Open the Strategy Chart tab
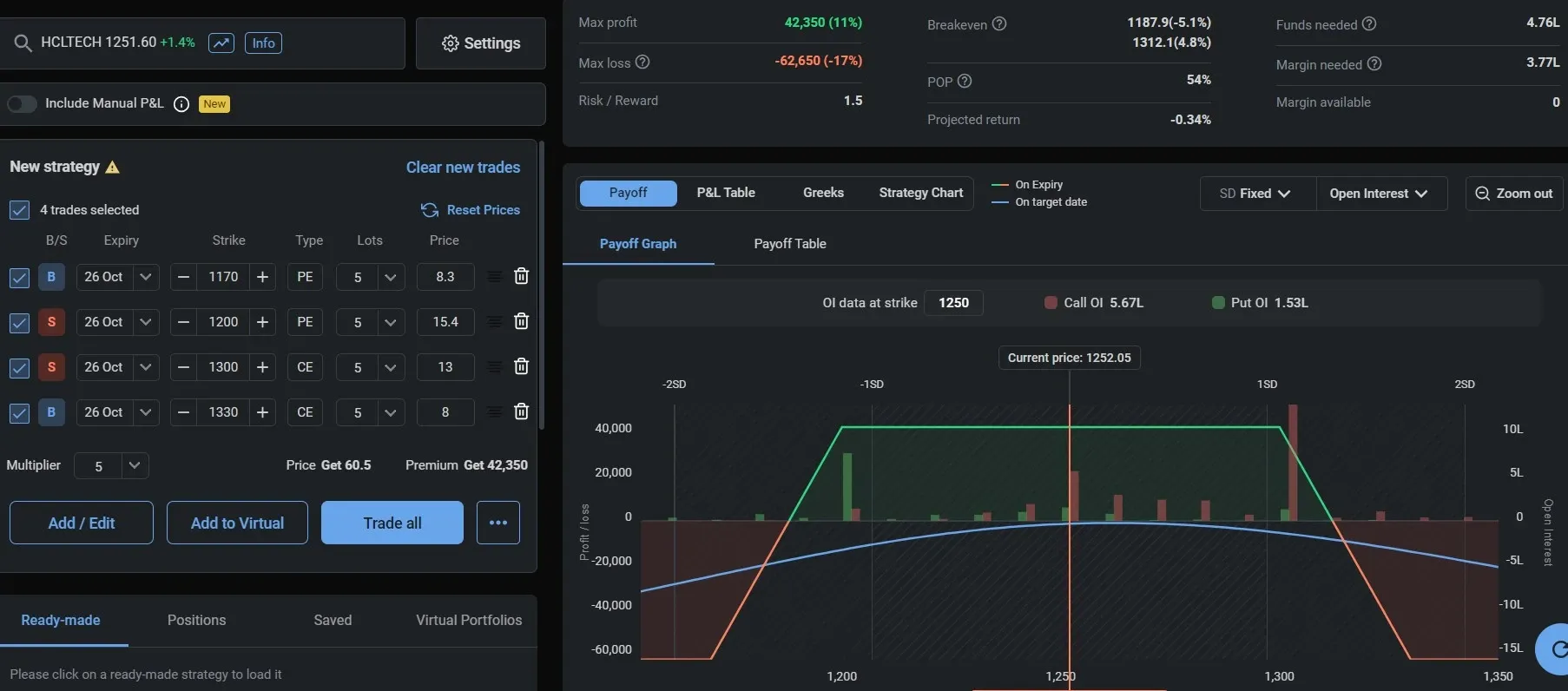1568x691 pixels. 921,193
